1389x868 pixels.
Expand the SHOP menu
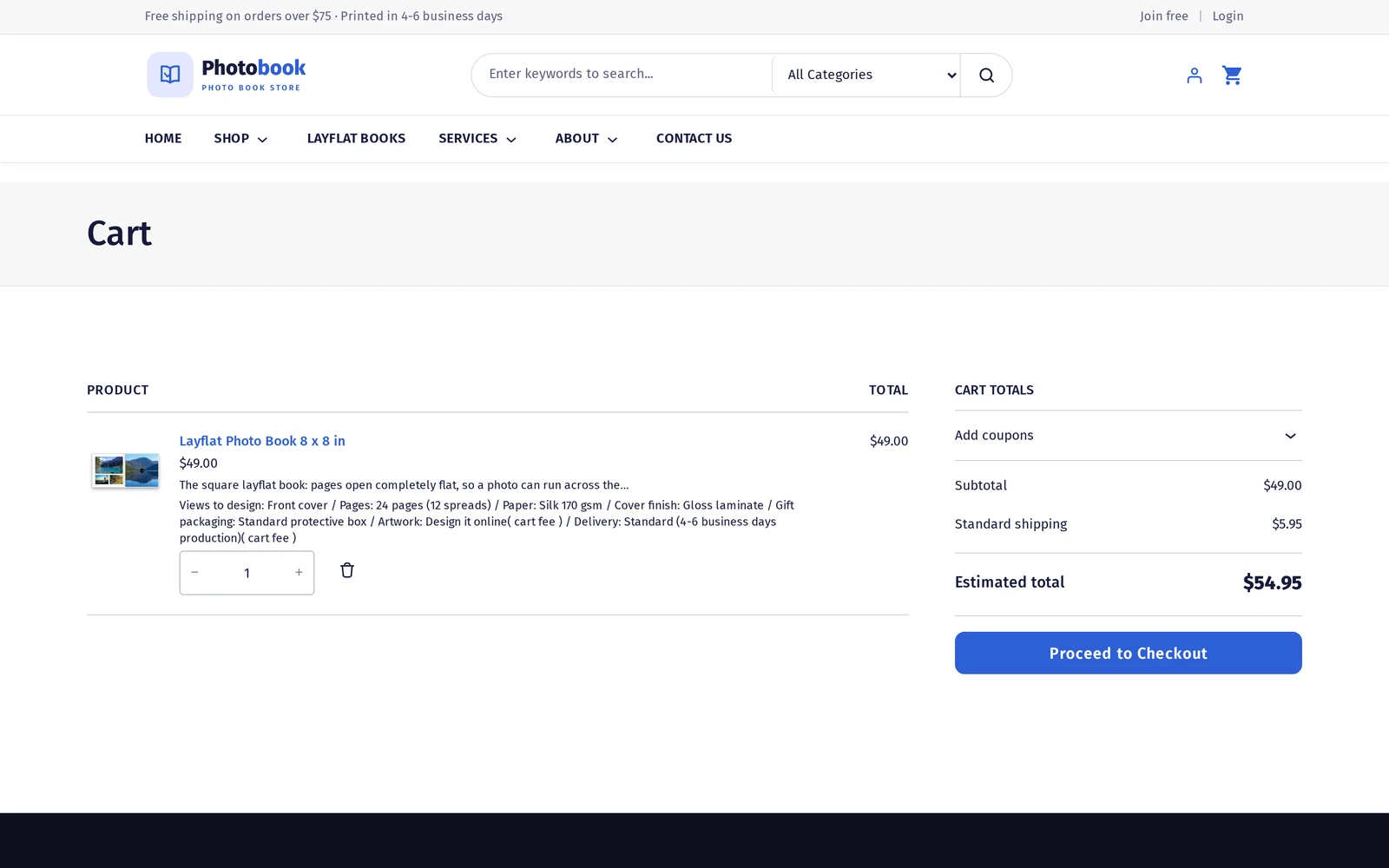(241, 139)
